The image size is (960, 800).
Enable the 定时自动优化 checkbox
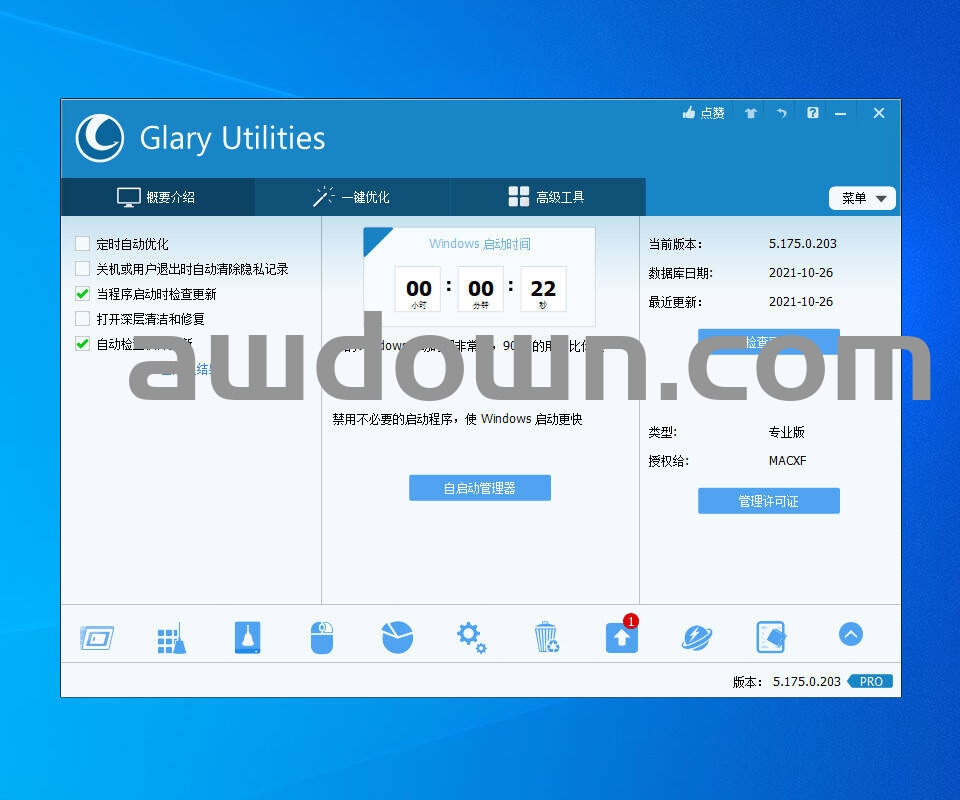83,244
